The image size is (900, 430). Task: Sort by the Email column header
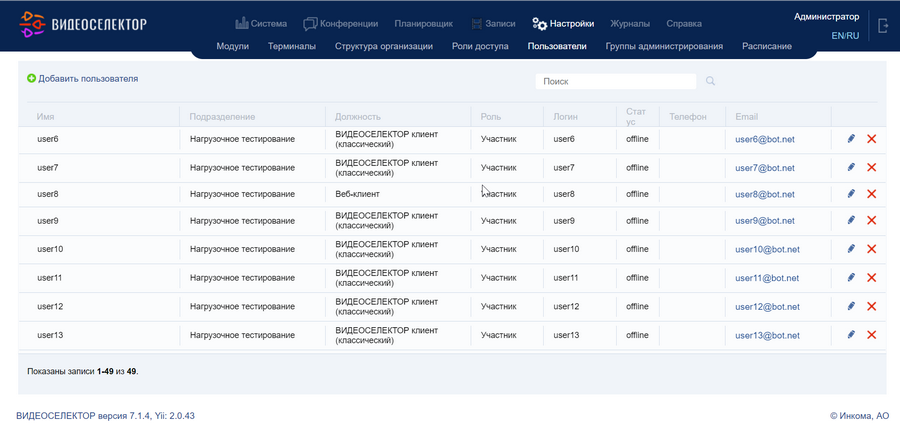click(746, 117)
